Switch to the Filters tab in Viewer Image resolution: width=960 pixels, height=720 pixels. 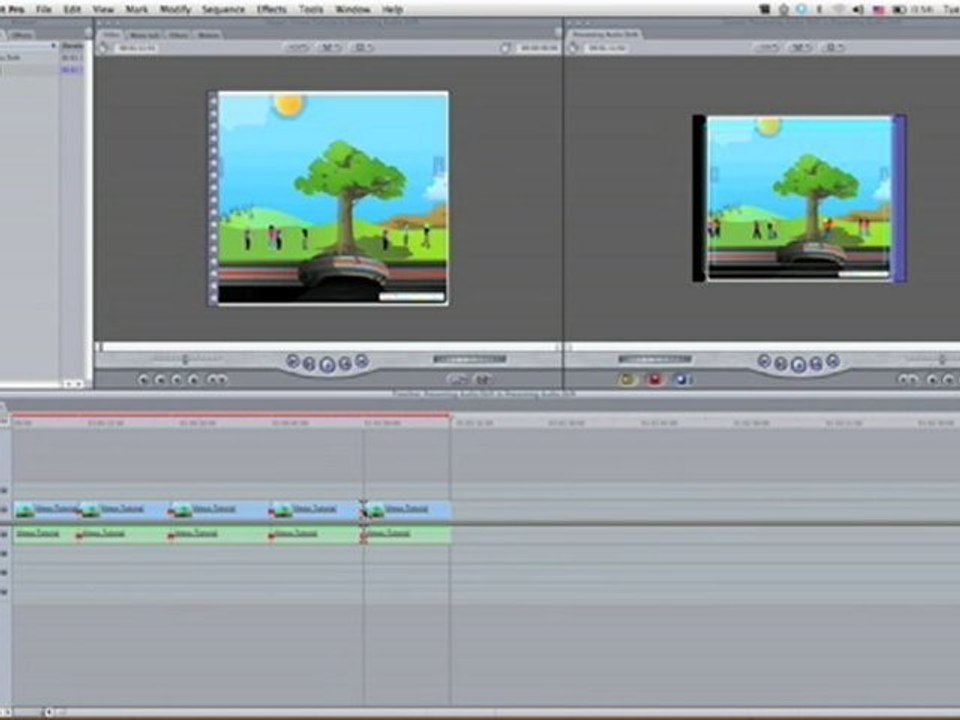(x=178, y=34)
